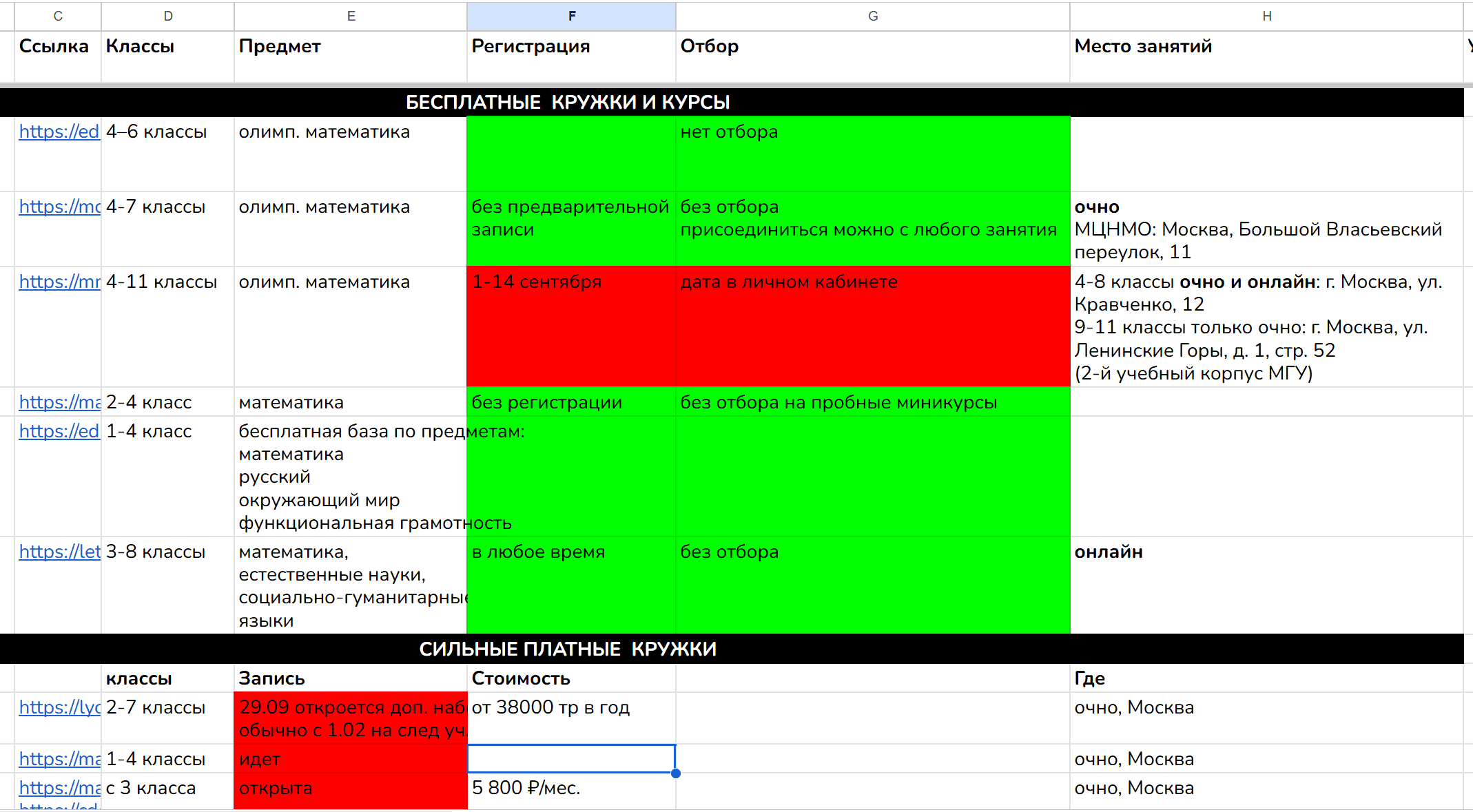
Task: Click the '3-8 классы' cell
Action: tap(168, 585)
